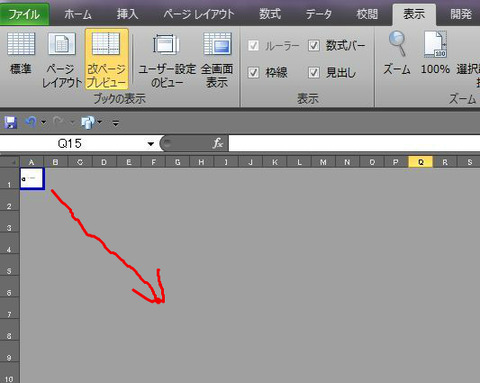Open the Developer (開発) tab
Screen dimensions: 480x383
click(x=461, y=14)
